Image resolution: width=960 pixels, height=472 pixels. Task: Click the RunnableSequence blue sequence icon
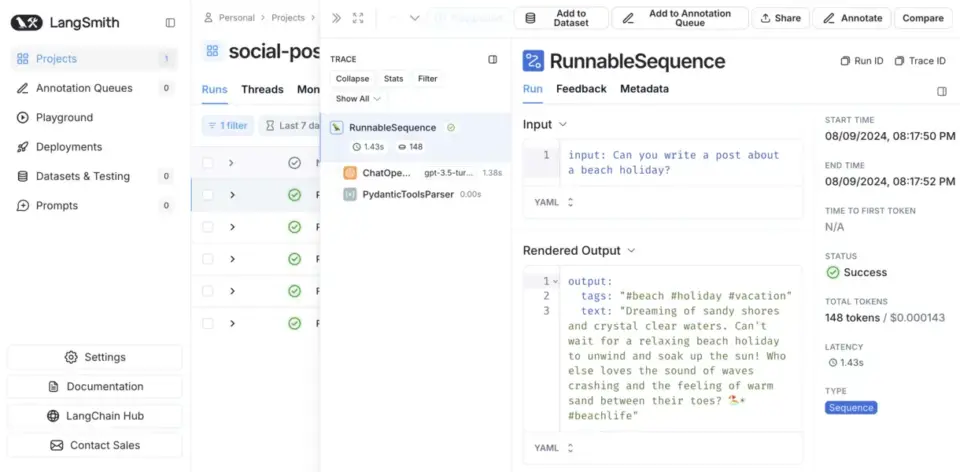coord(533,61)
